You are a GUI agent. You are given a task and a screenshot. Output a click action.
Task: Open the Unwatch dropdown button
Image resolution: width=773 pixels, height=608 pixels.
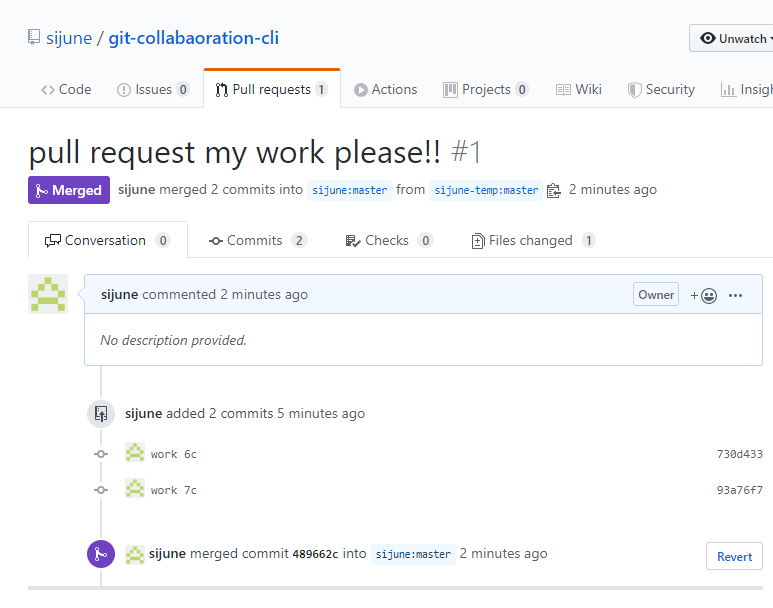[x=732, y=38]
